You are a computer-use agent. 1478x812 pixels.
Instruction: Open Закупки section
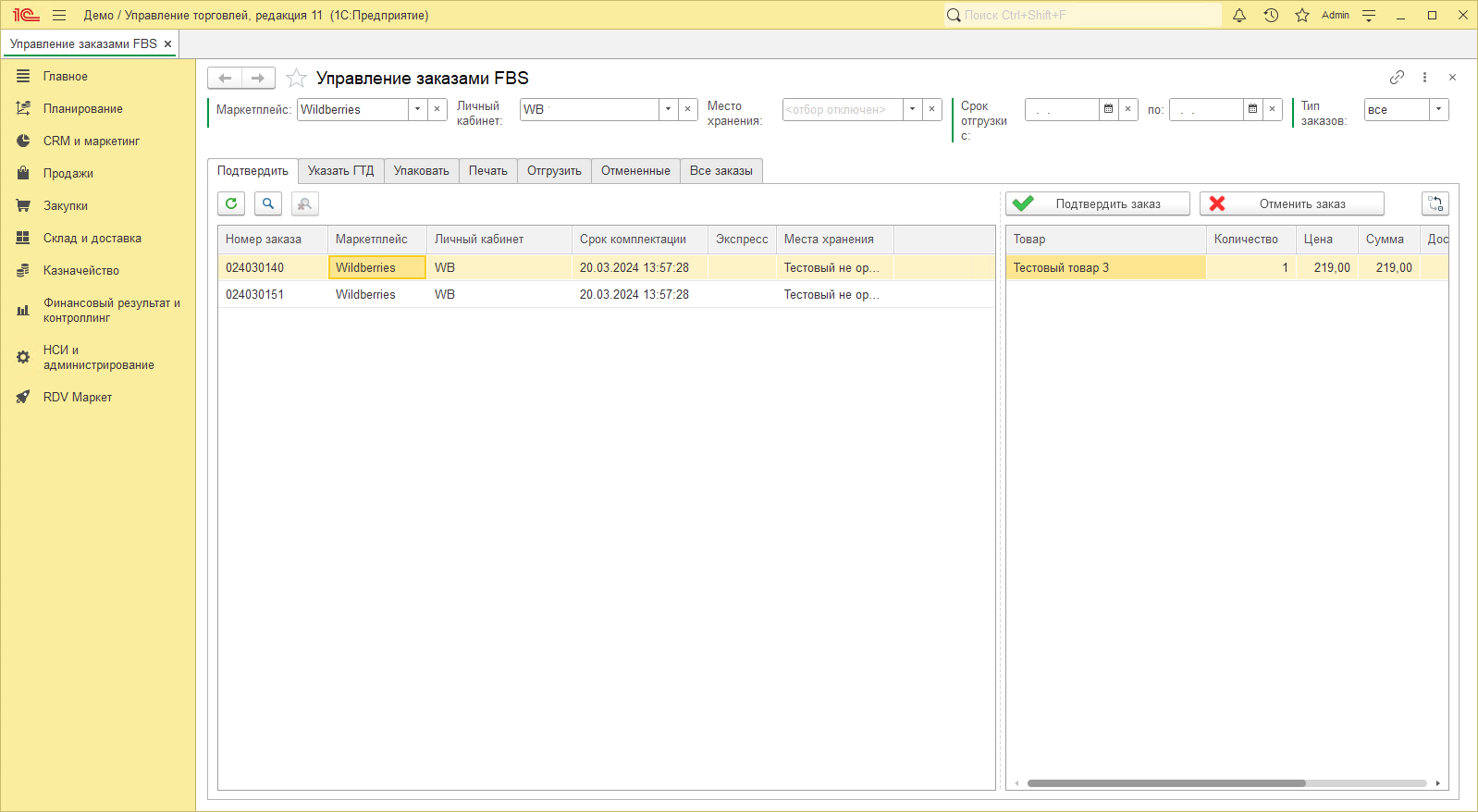(x=98, y=205)
